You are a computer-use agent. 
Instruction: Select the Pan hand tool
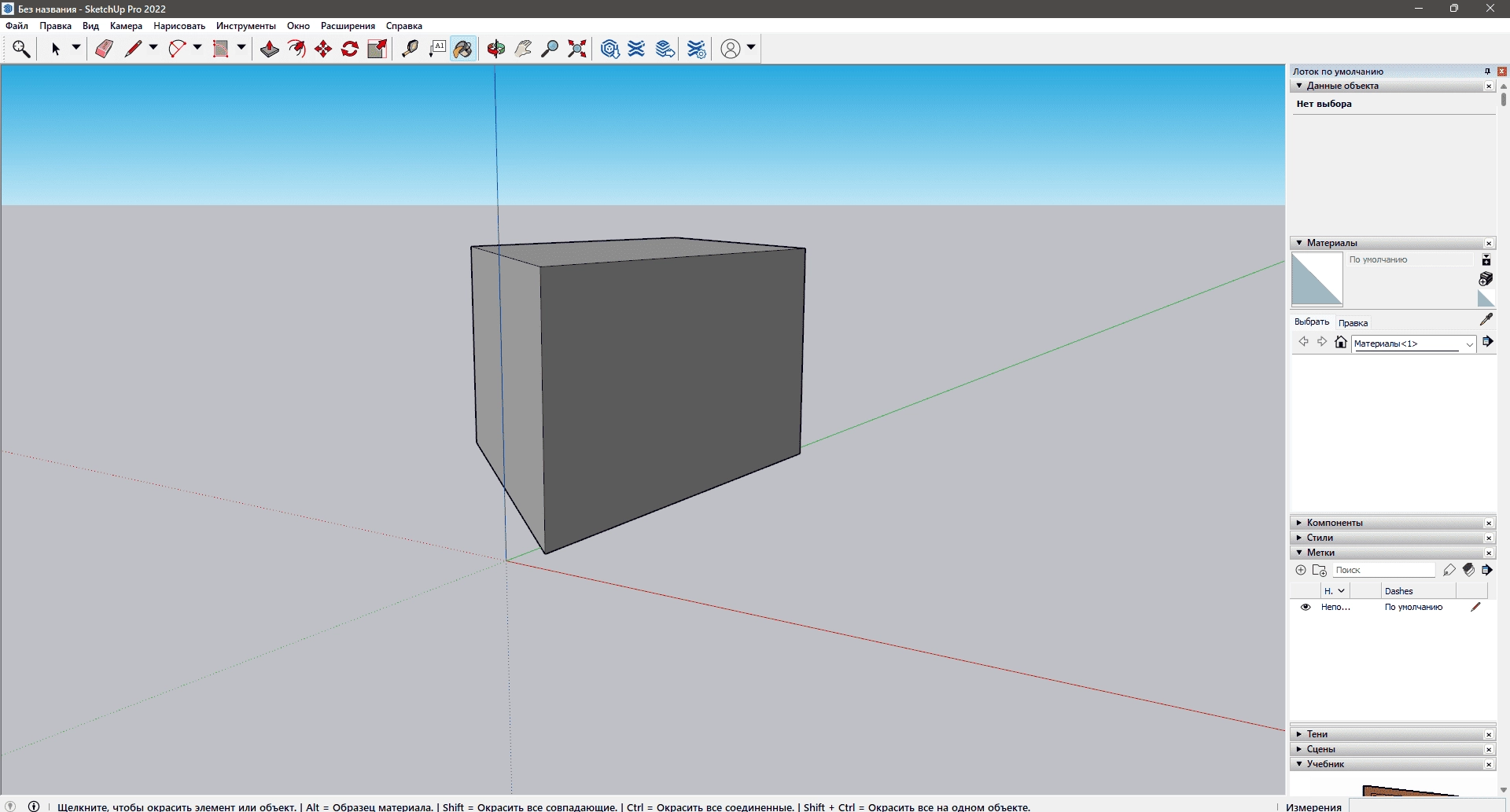click(523, 49)
